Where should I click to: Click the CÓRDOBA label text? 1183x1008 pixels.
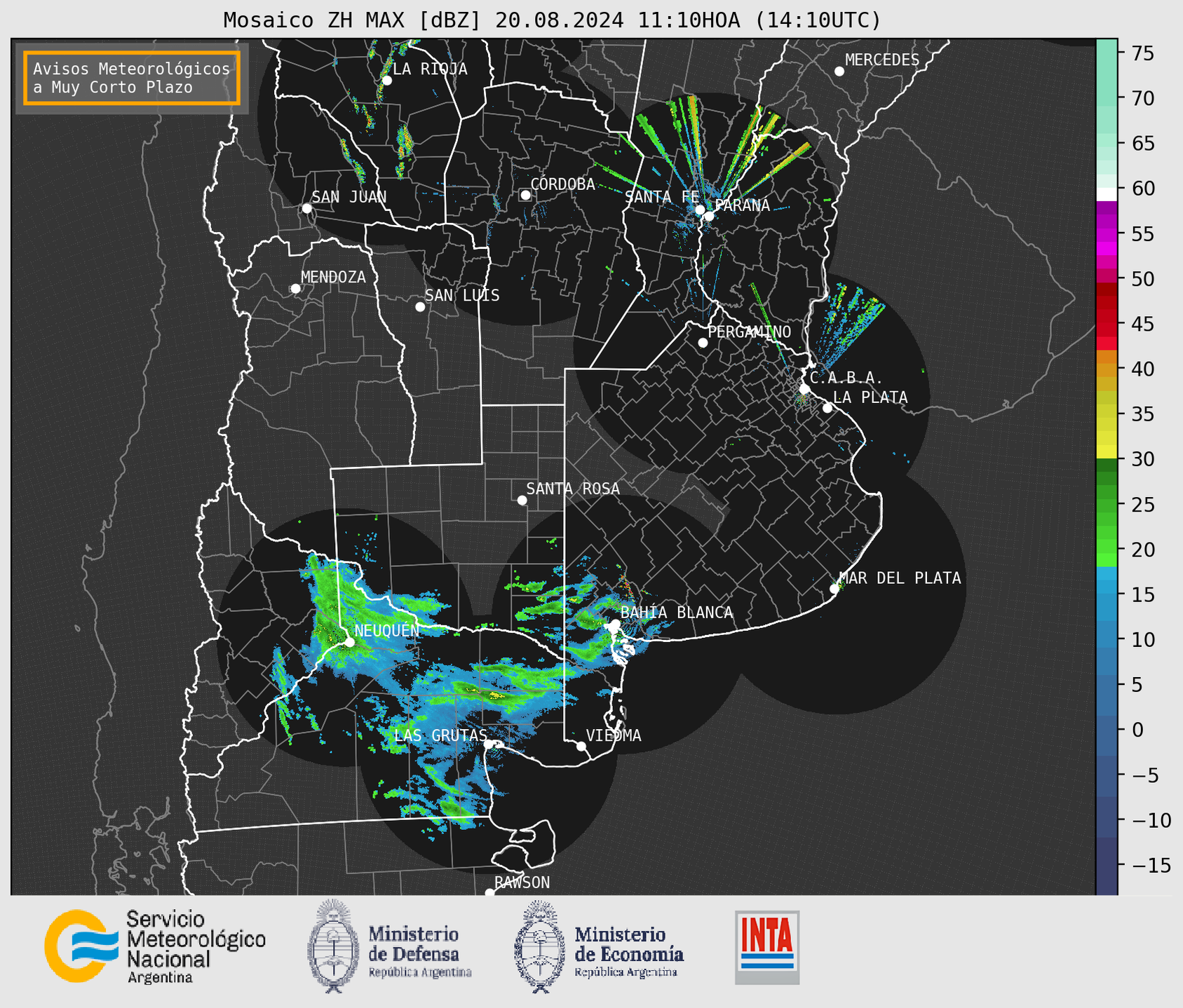[563, 184]
